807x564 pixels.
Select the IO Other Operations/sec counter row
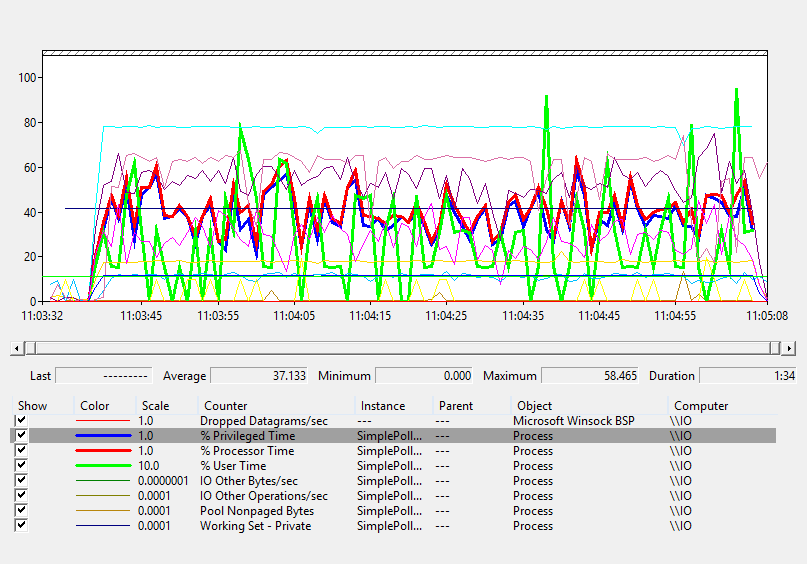click(263, 496)
